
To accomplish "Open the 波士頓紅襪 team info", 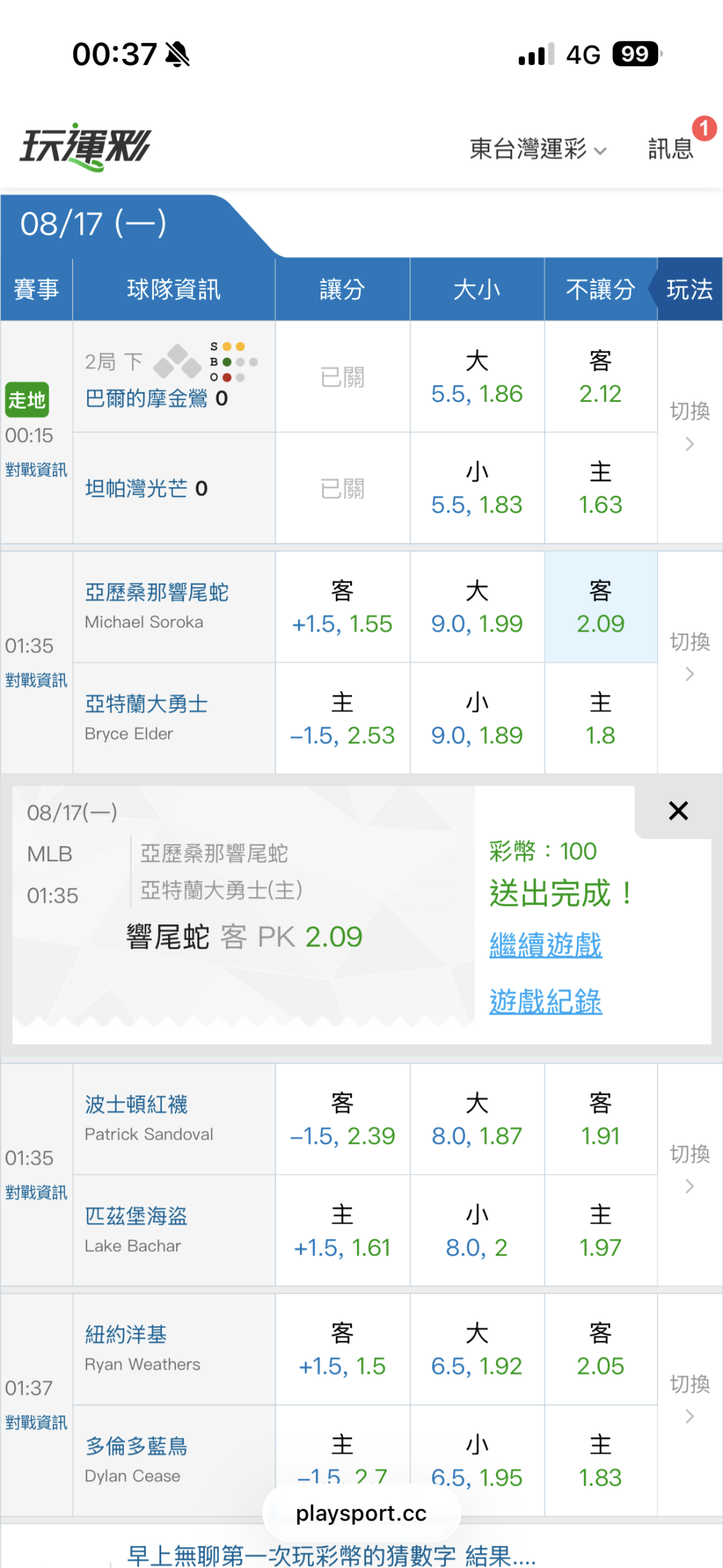I will (x=136, y=1104).
